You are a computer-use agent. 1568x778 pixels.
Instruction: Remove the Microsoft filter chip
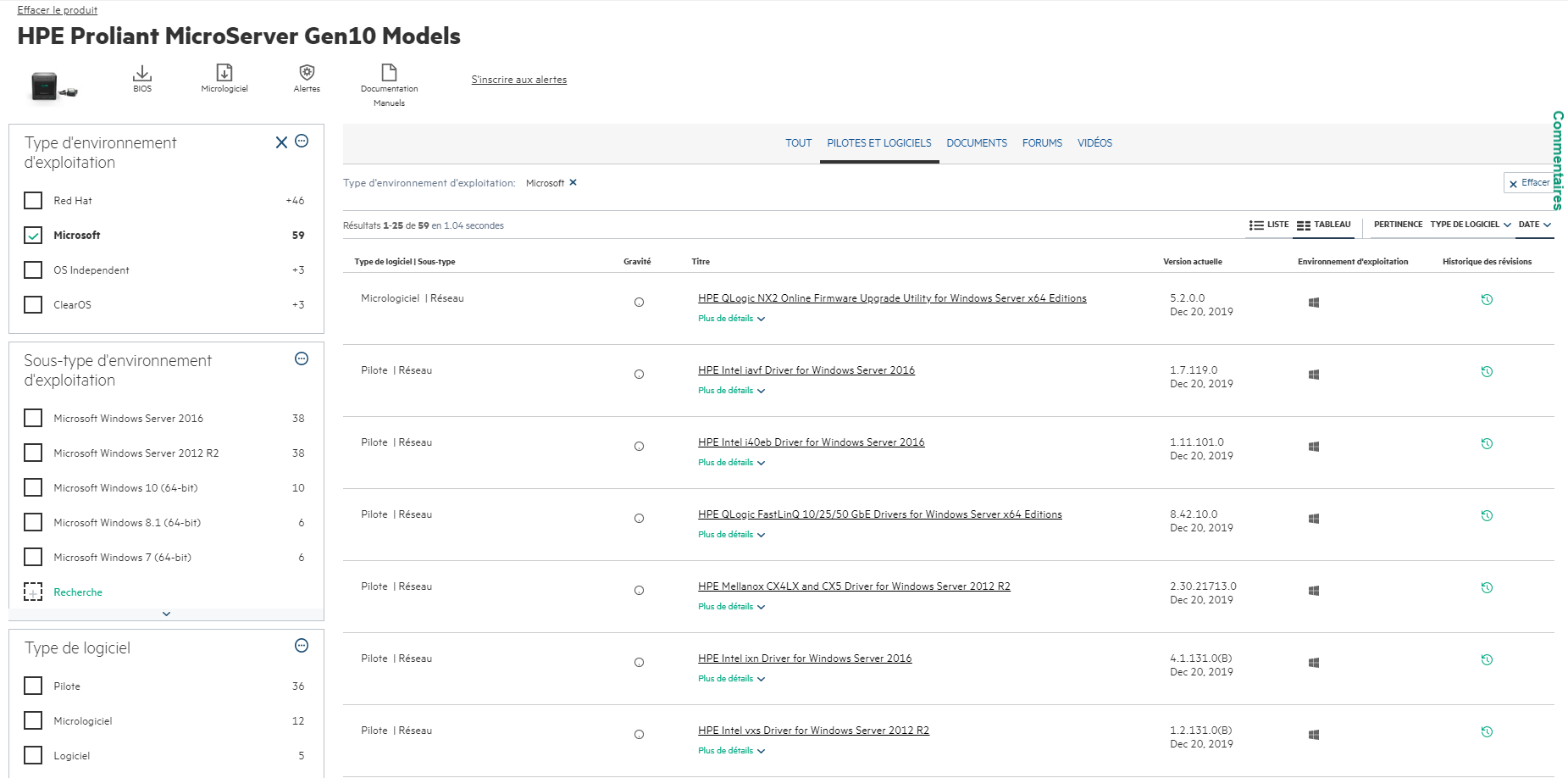pos(573,182)
